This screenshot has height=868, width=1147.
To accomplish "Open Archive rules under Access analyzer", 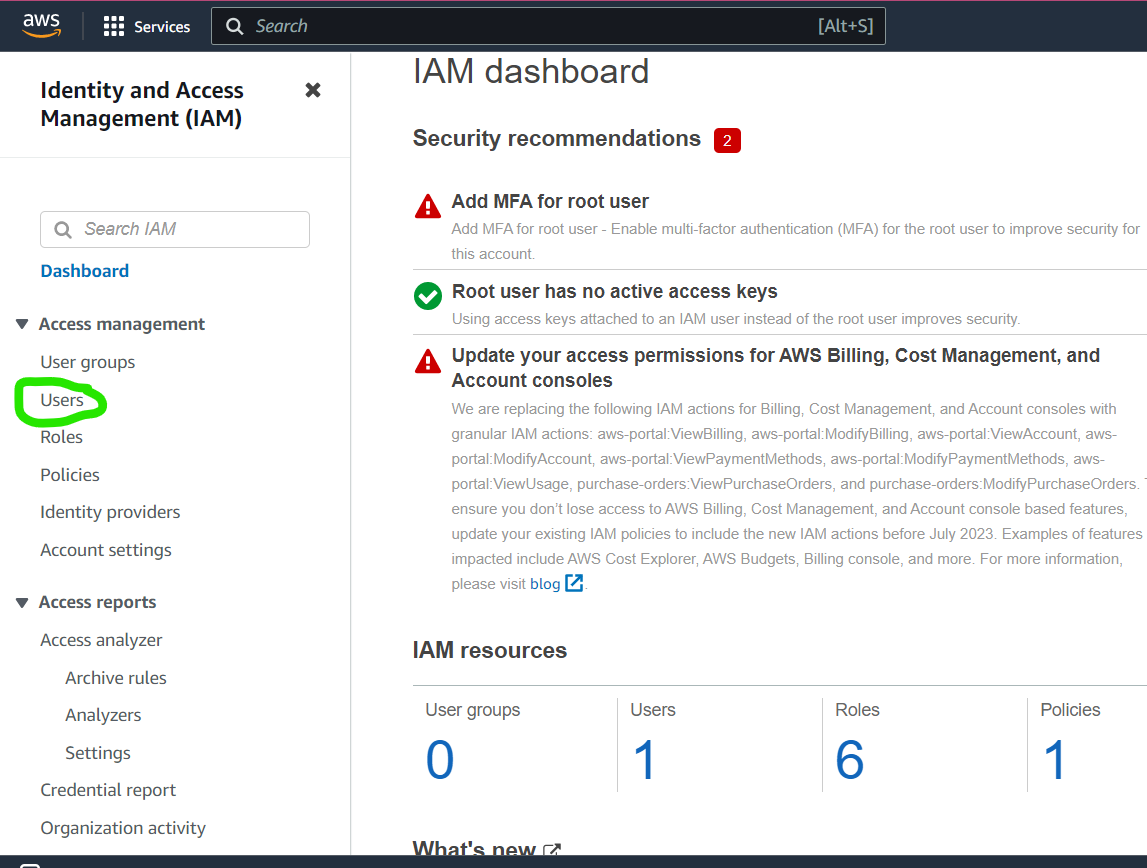I will point(116,678).
